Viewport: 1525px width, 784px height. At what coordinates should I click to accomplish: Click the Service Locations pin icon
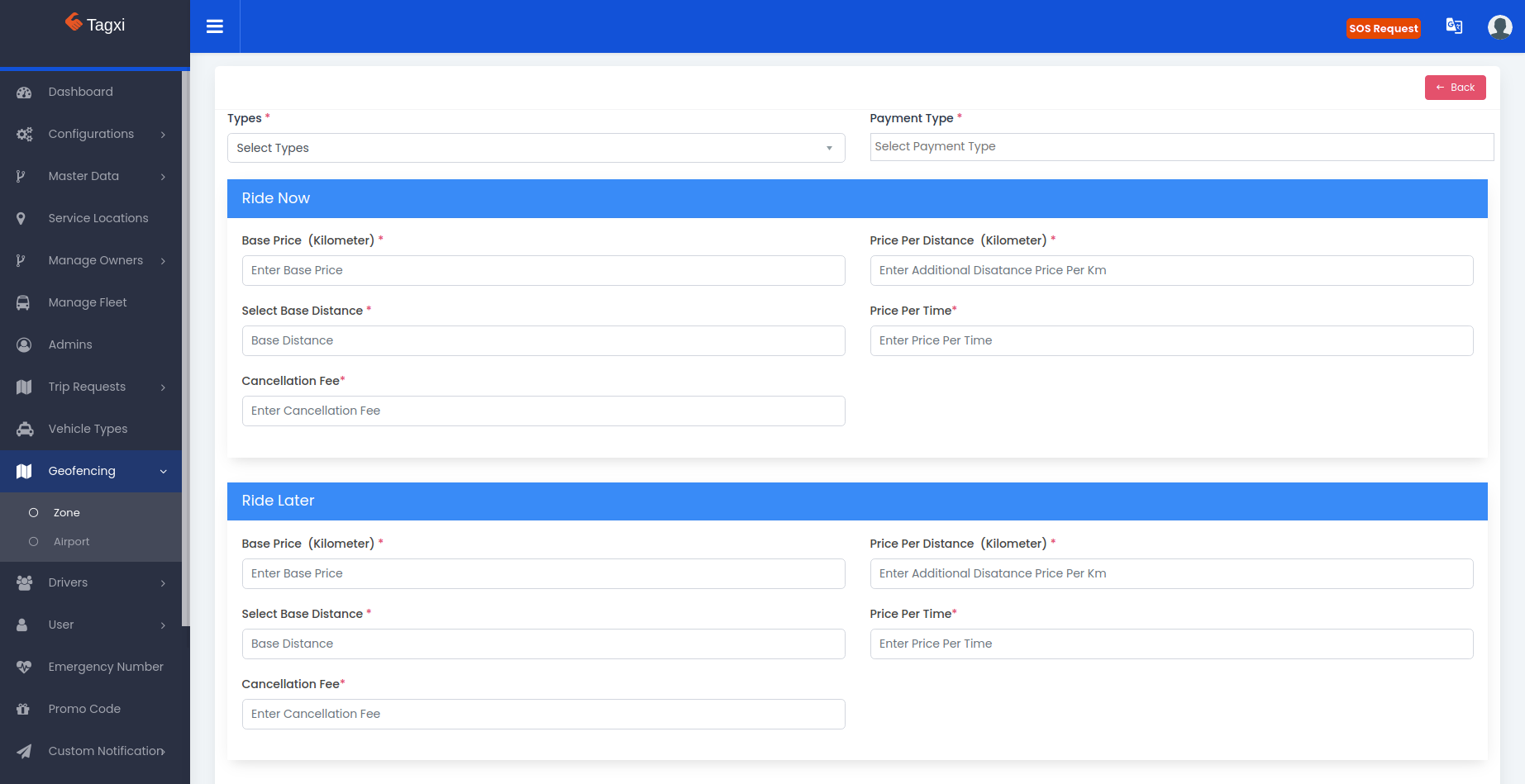click(x=21, y=219)
